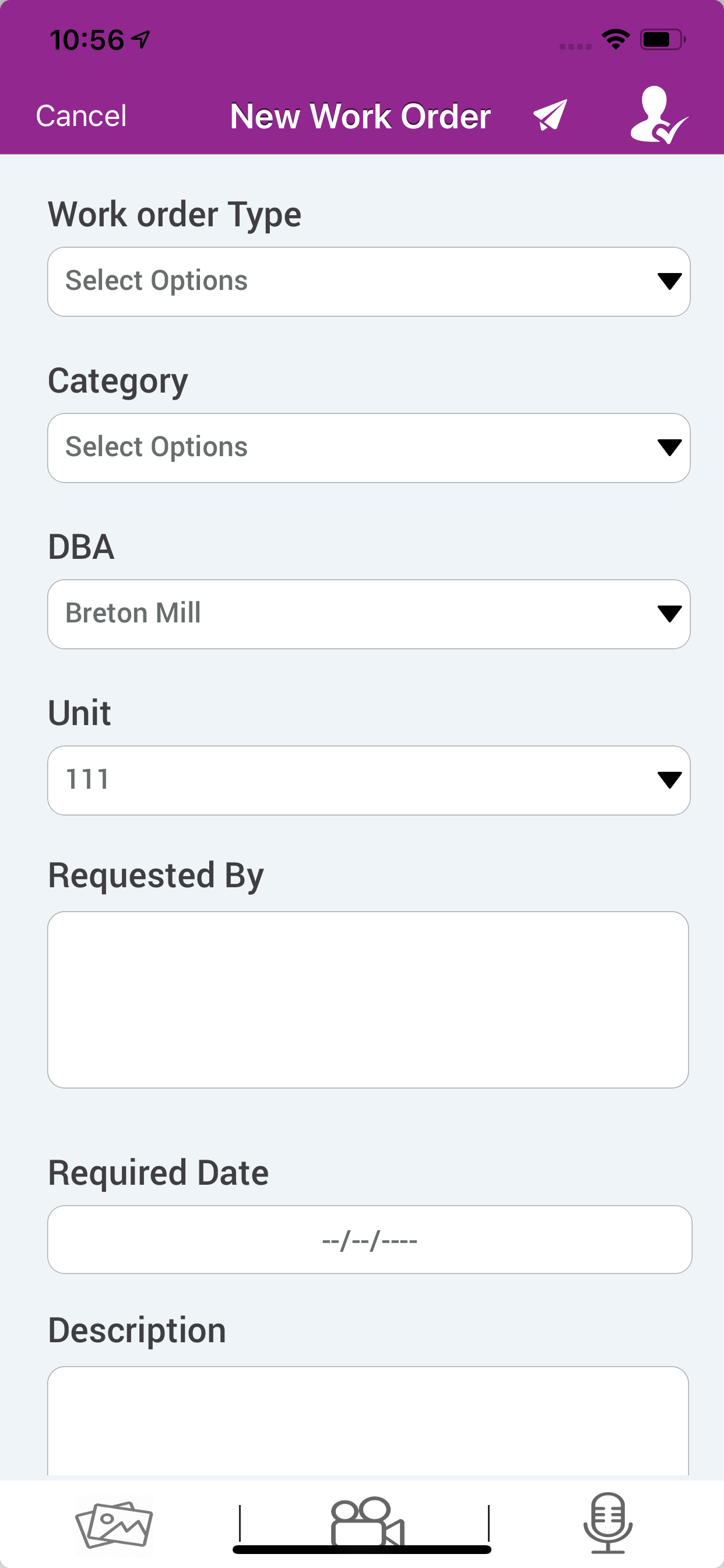
Task: Click into the Description text area
Action: click(x=368, y=1420)
